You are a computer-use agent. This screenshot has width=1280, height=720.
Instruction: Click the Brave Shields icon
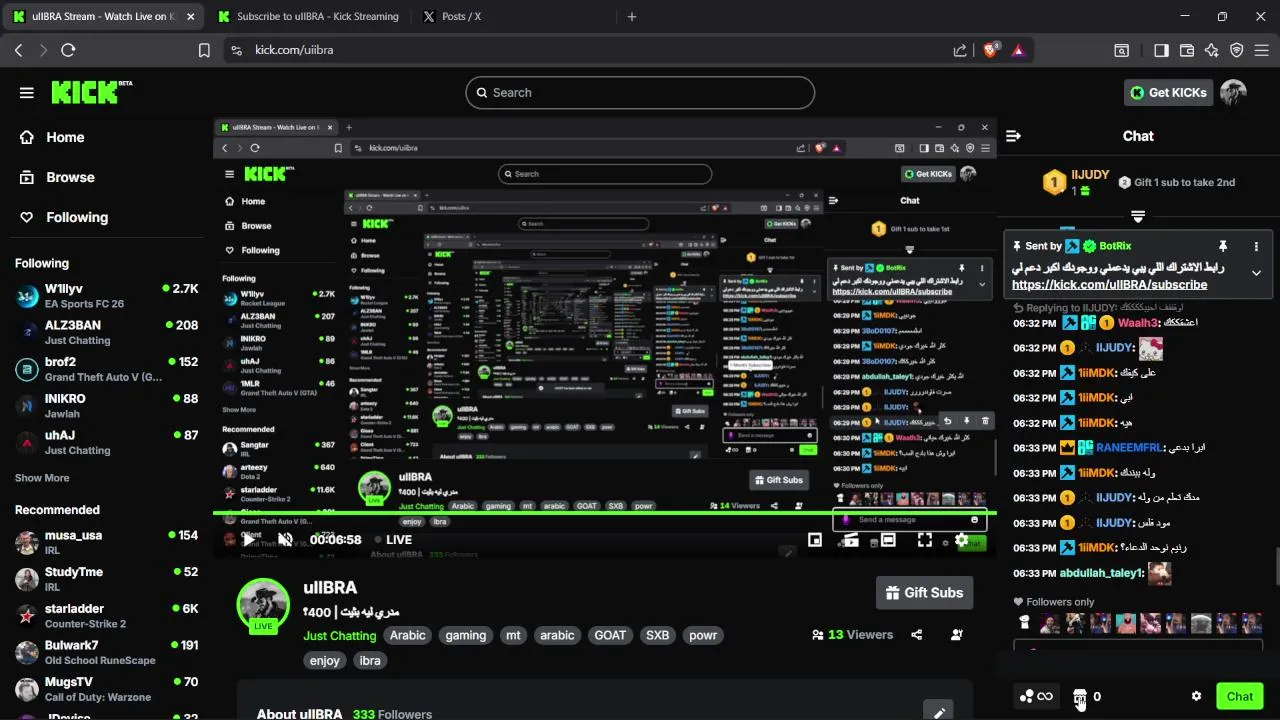[x=991, y=50]
